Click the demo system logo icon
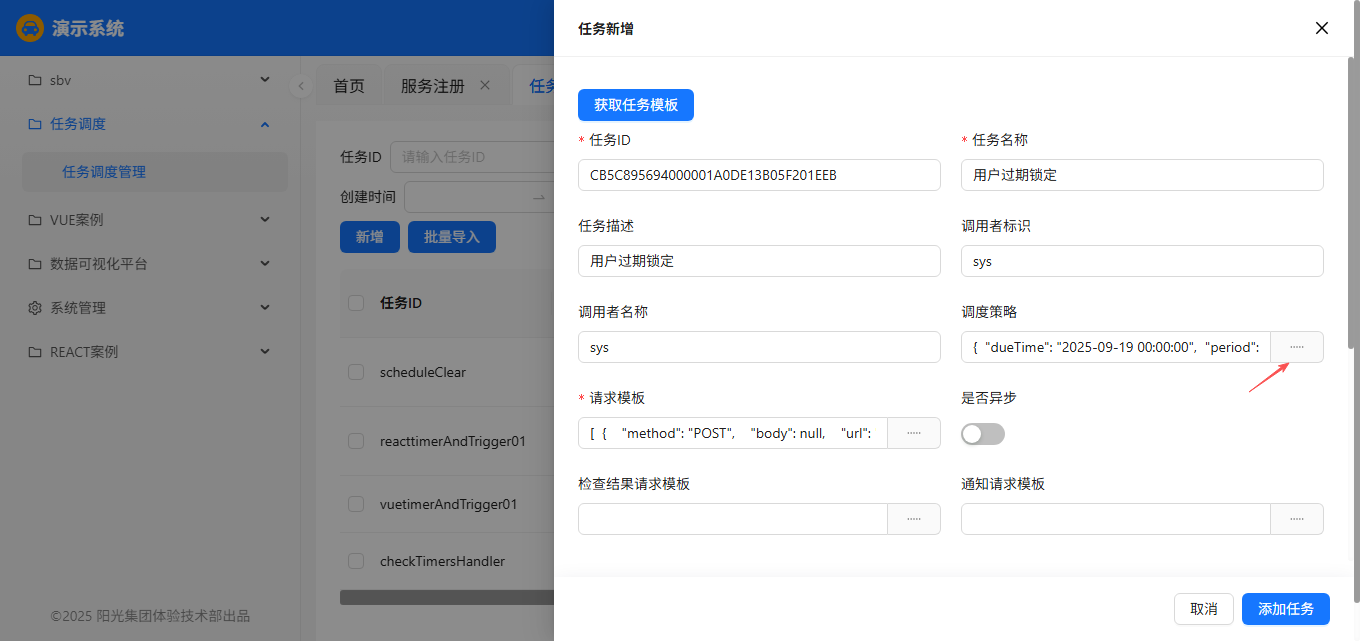Image resolution: width=1360 pixels, height=641 pixels. pos(30,28)
